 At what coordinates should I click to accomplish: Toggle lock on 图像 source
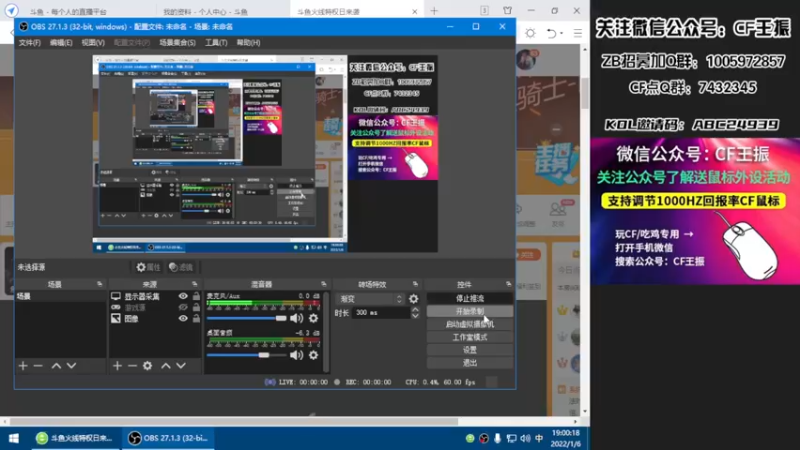(x=196, y=318)
